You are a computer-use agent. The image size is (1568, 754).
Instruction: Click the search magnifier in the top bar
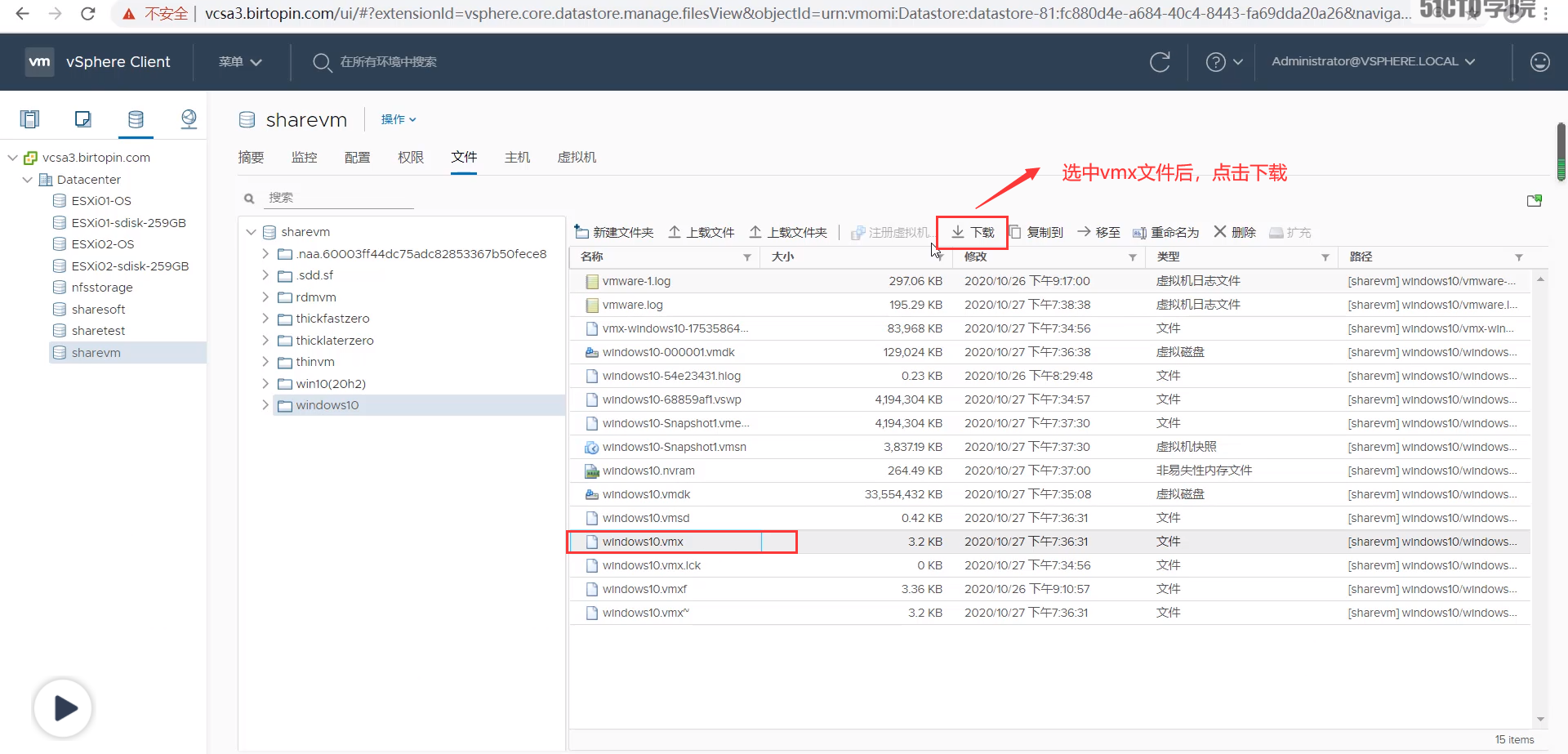(x=322, y=62)
